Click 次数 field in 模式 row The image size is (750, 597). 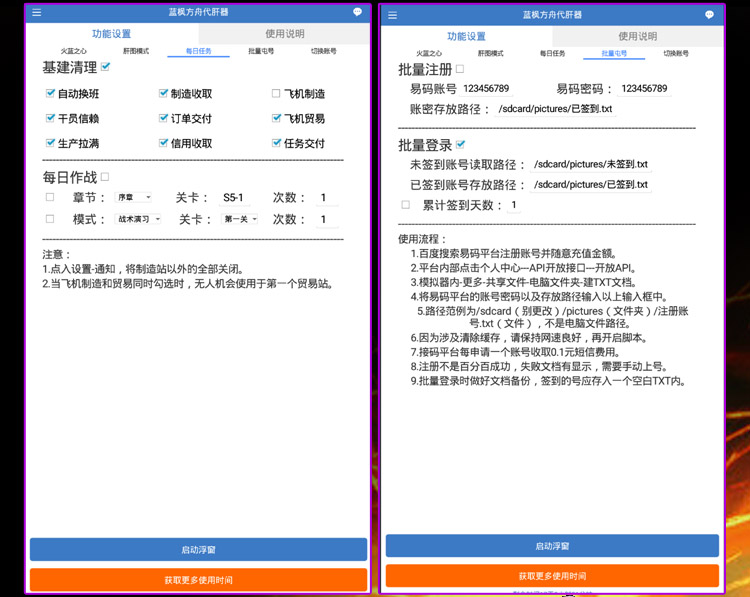pos(327,219)
